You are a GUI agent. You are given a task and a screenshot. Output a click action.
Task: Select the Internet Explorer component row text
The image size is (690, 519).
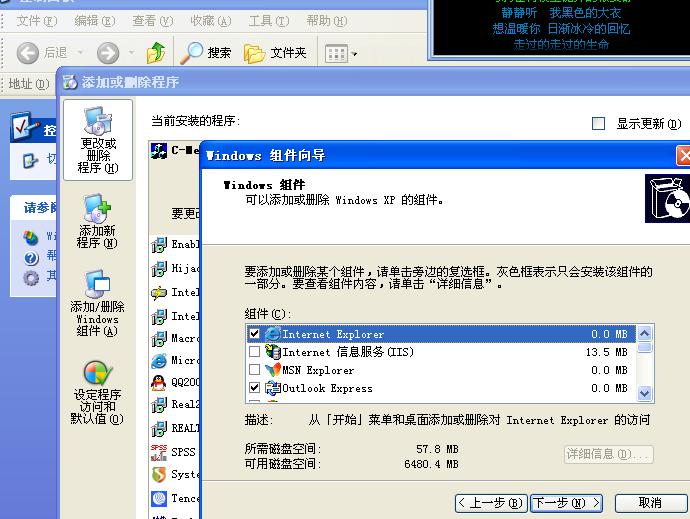coord(333,334)
